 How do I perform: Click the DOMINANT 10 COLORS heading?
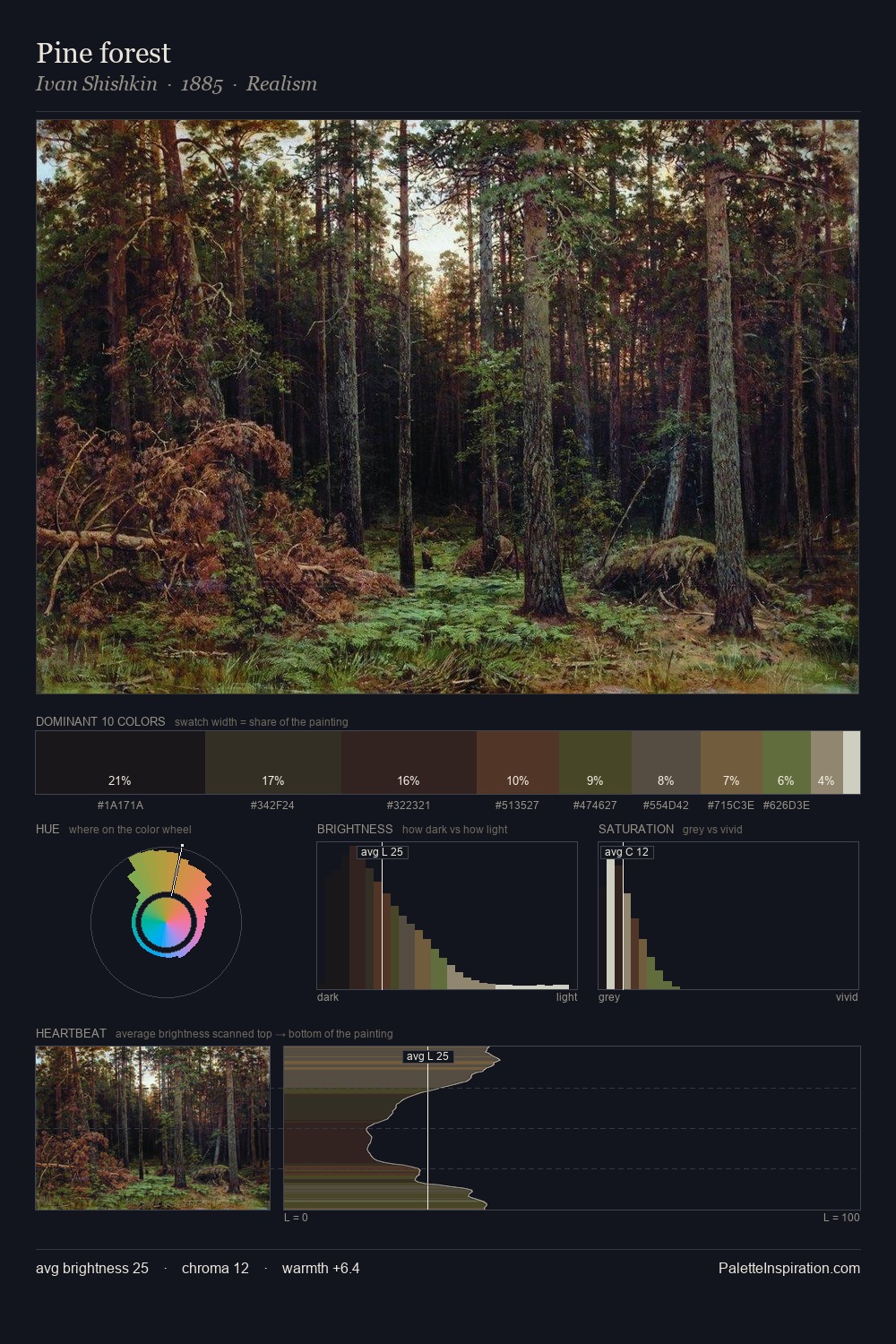point(100,721)
